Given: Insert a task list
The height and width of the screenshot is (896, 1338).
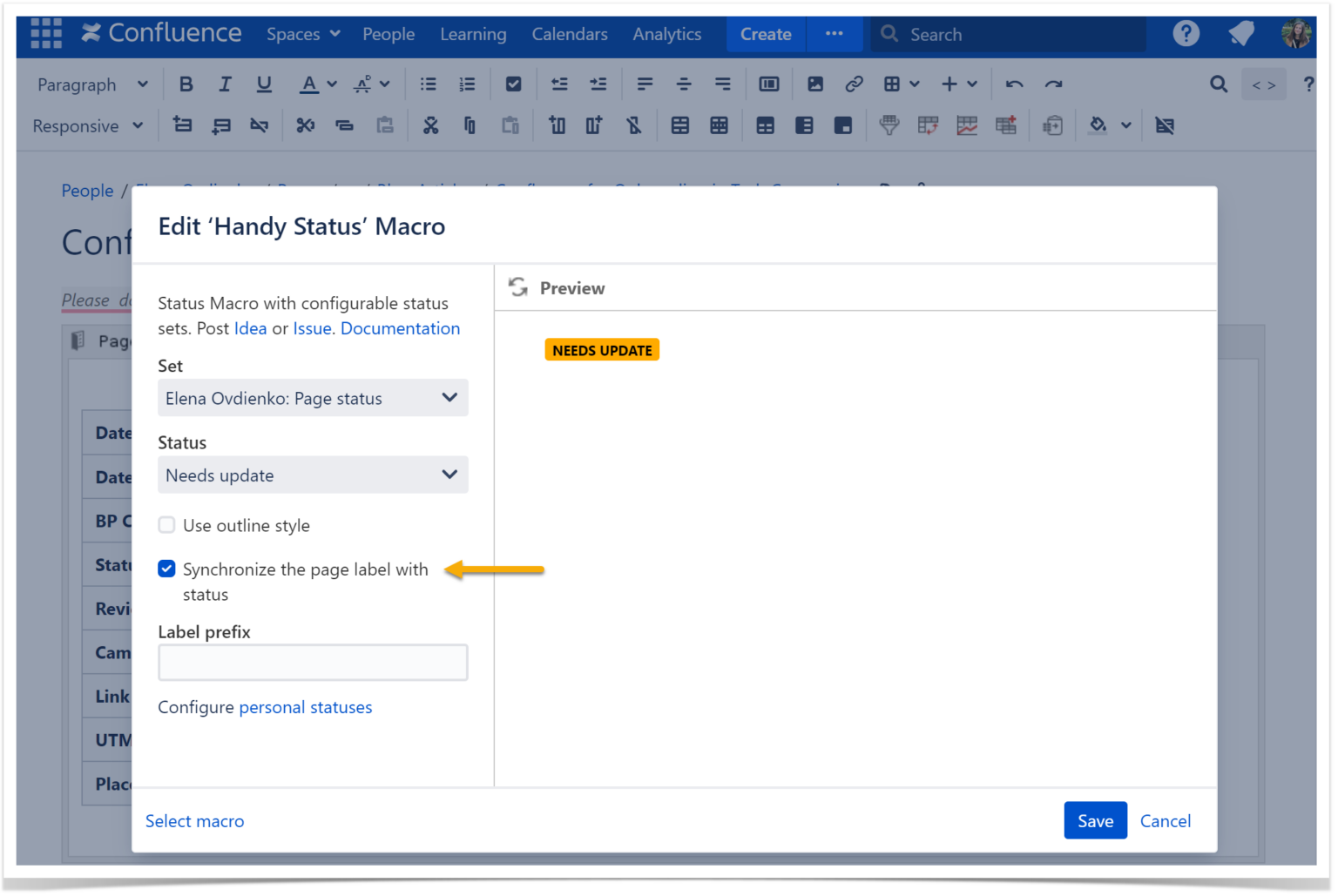Looking at the screenshot, I should tap(514, 84).
